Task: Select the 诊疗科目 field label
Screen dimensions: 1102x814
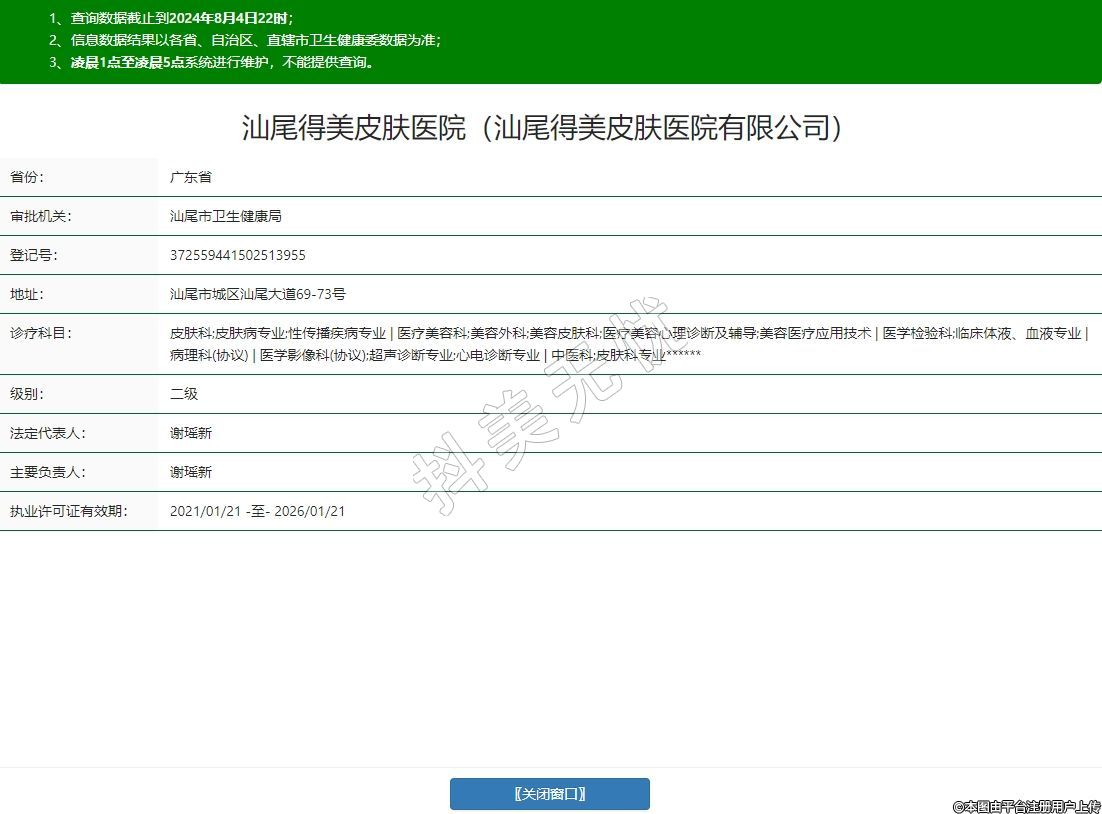Action: tap(41, 333)
